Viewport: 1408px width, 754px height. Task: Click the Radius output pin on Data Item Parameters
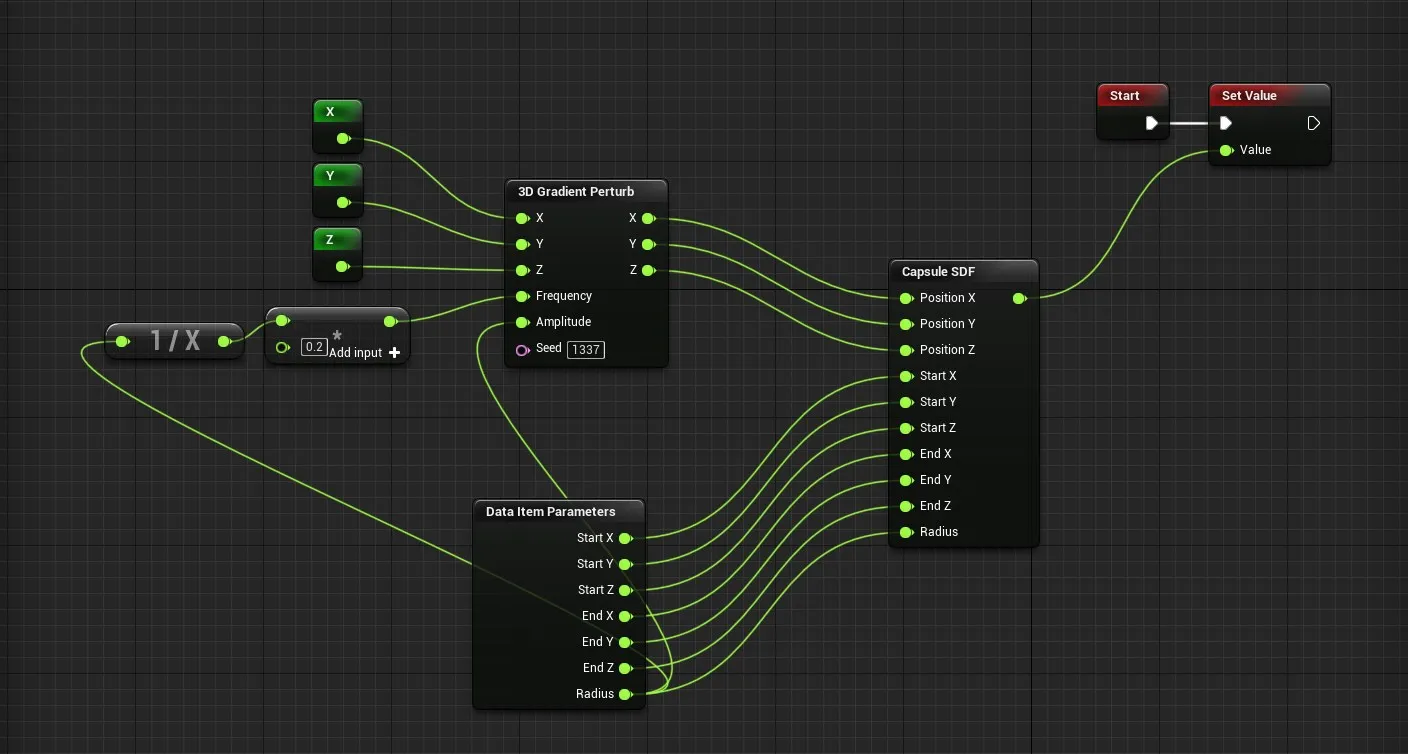625,694
